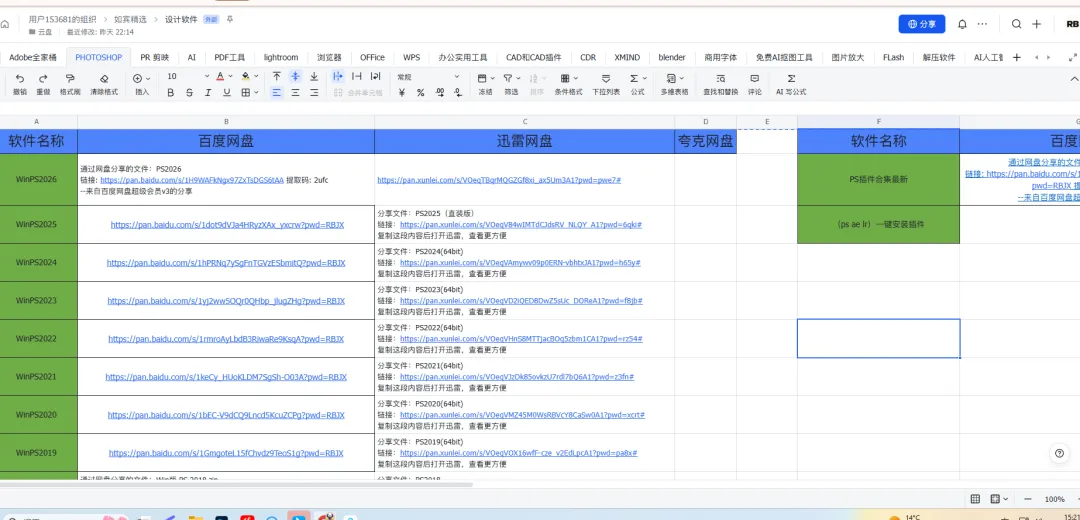Collapse the toolbar with the up chevron

pyautogui.click(x=1073, y=79)
